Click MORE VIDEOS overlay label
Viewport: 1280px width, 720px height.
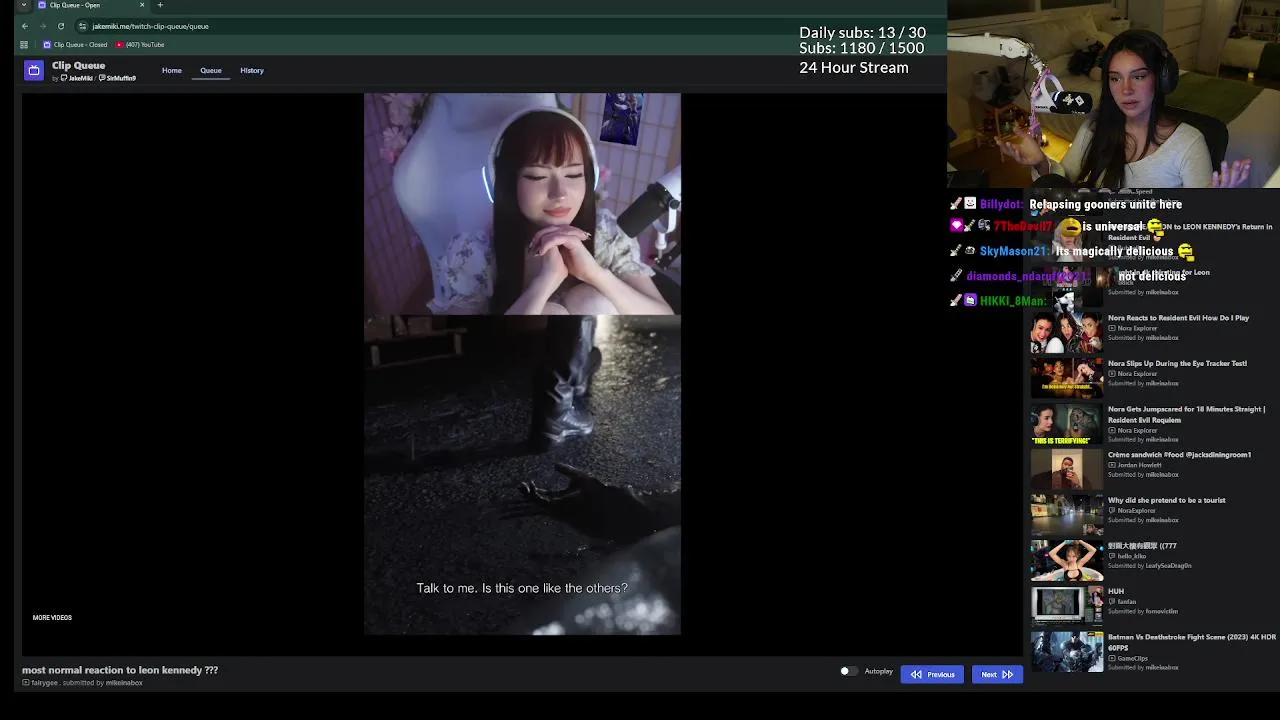click(52, 618)
